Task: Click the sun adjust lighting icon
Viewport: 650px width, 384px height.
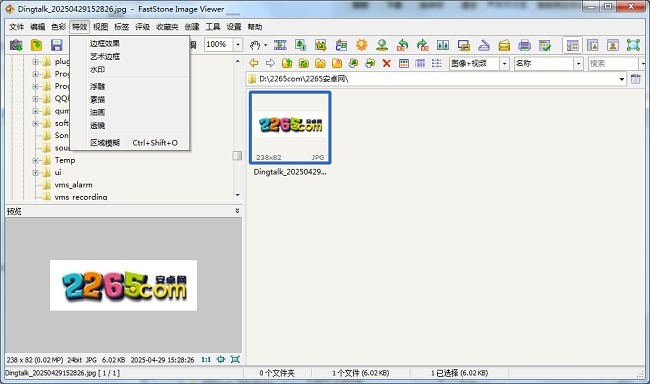Action: pyautogui.click(x=361, y=45)
